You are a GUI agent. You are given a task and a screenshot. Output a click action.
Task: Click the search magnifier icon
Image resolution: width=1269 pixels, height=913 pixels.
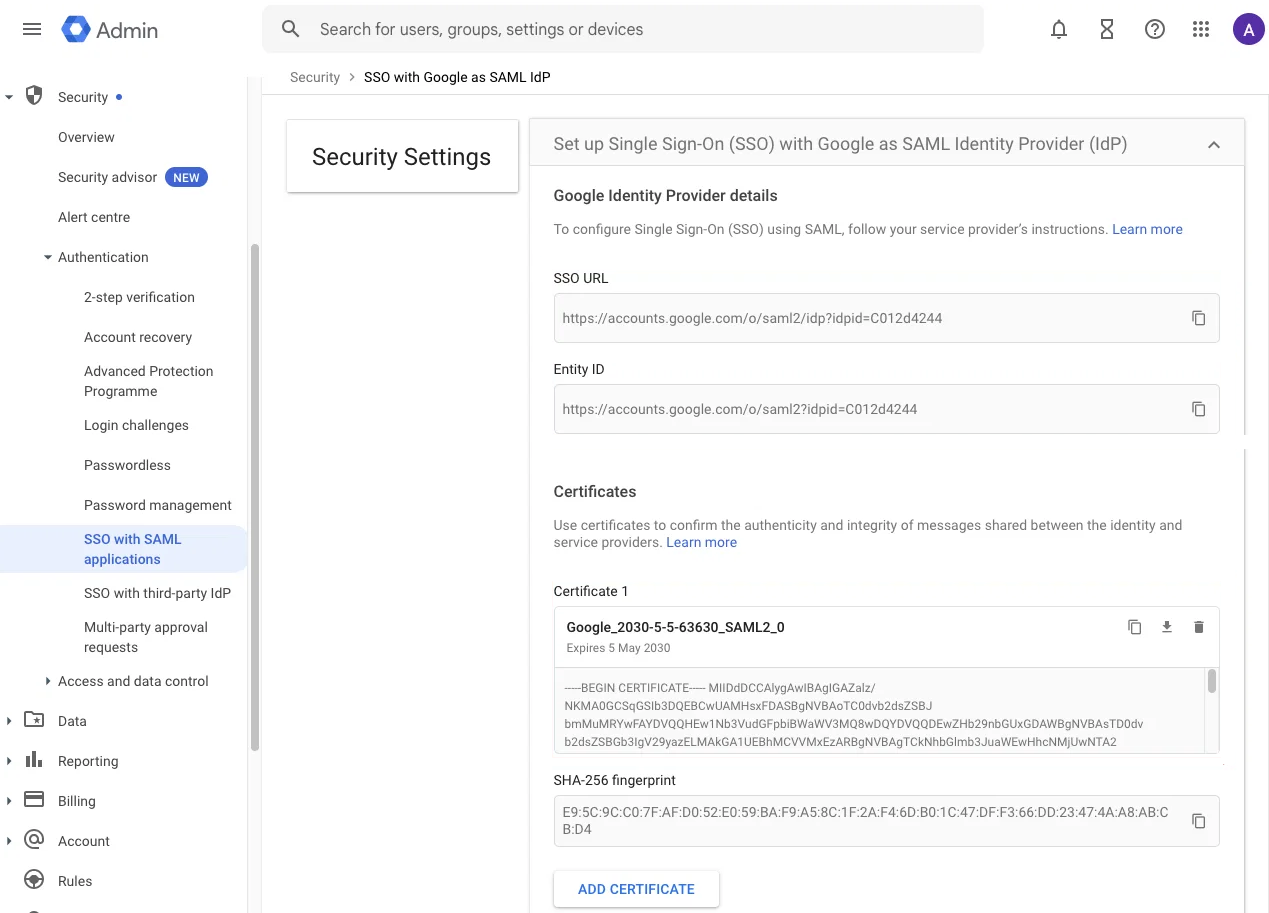click(x=291, y=29)
